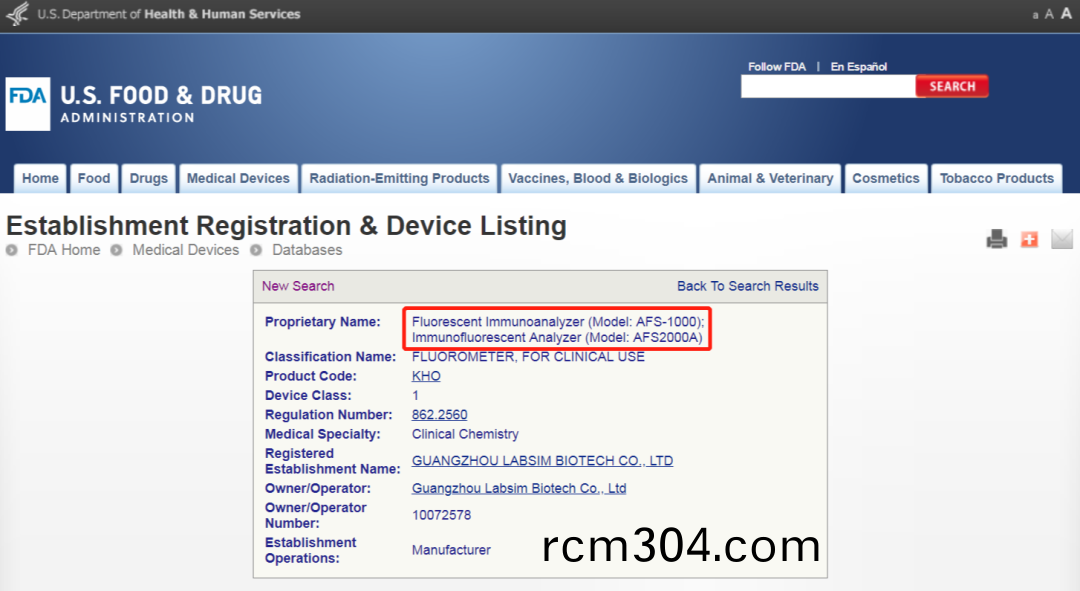Click the red plus share icon
Image resolution: width=1080 pixels, height=591 pixels.
[x=1029, y=239]
